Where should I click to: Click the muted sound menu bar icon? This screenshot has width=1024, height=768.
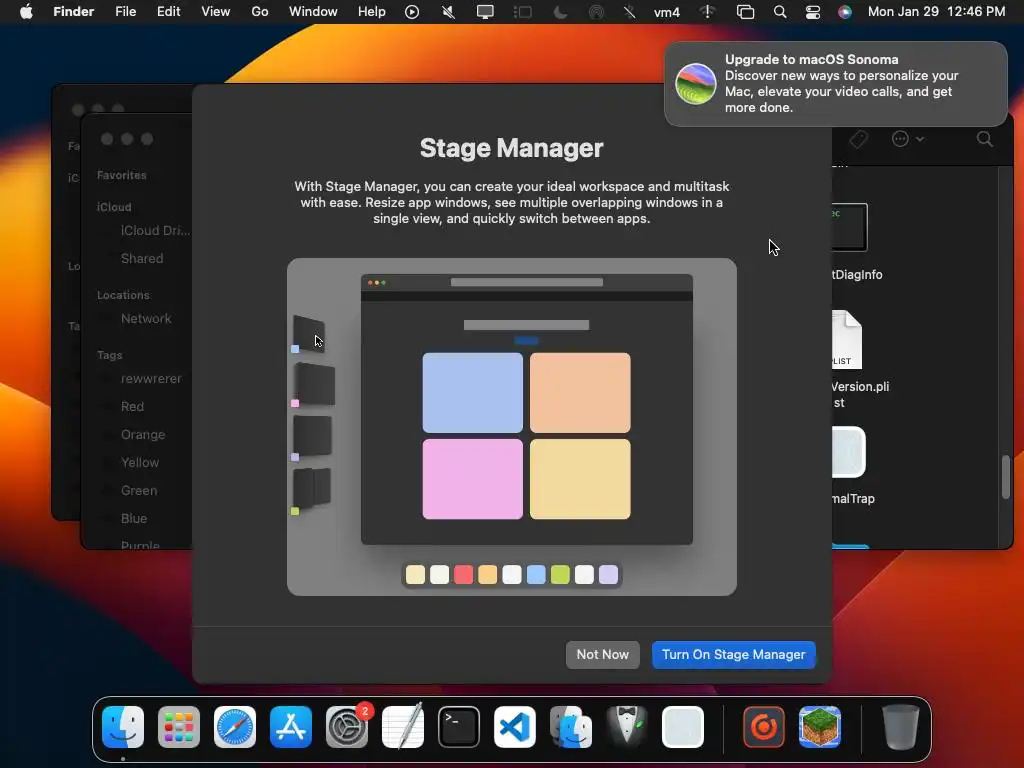[449, 12]
